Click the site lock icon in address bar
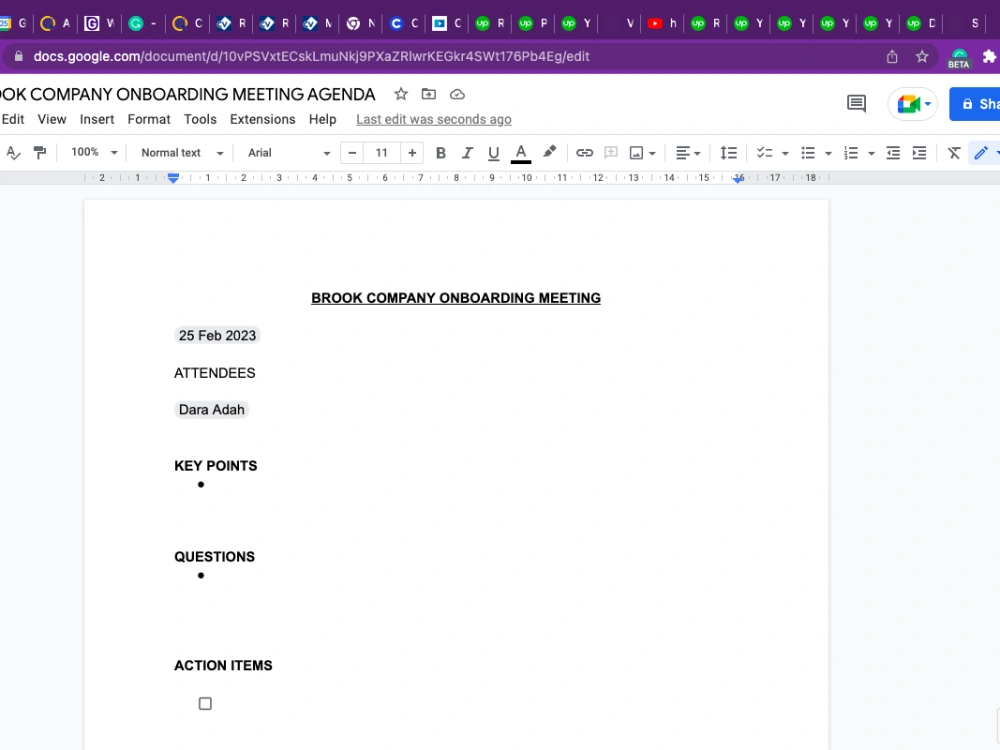Viewport: 1000px width, 750px height. pos(18,56)
